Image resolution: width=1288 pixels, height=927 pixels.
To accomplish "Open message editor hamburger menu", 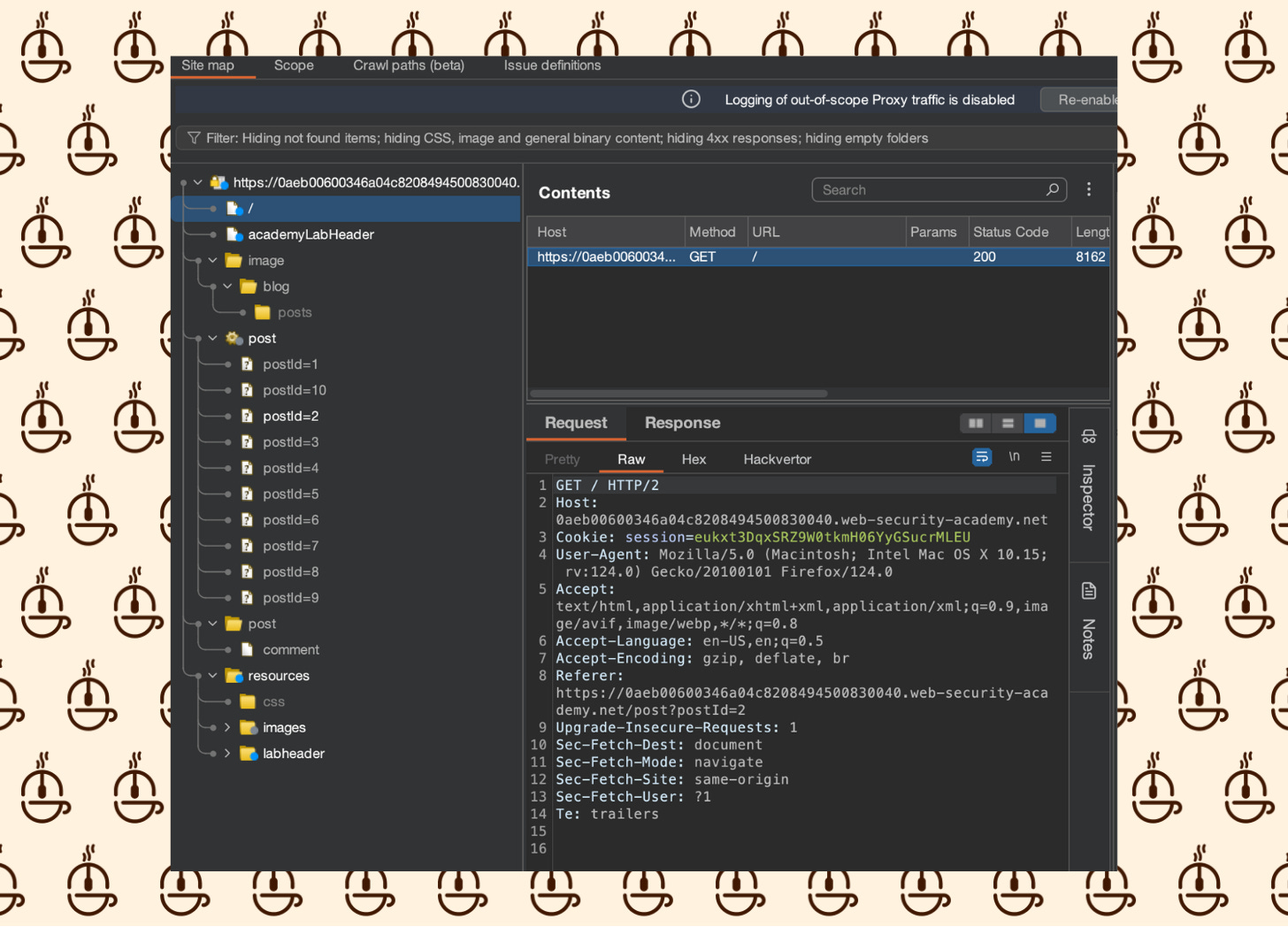I will pos(1046,456).
